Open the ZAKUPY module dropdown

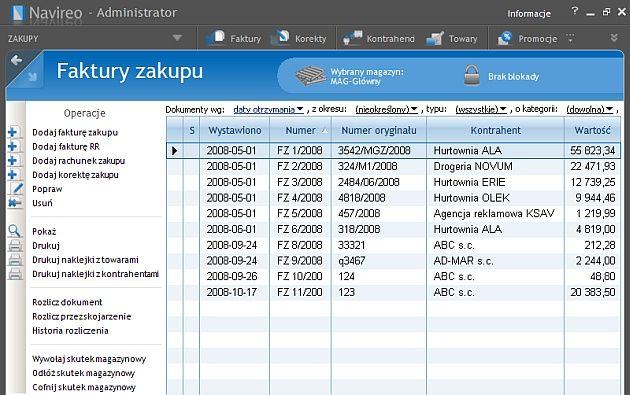177,38
